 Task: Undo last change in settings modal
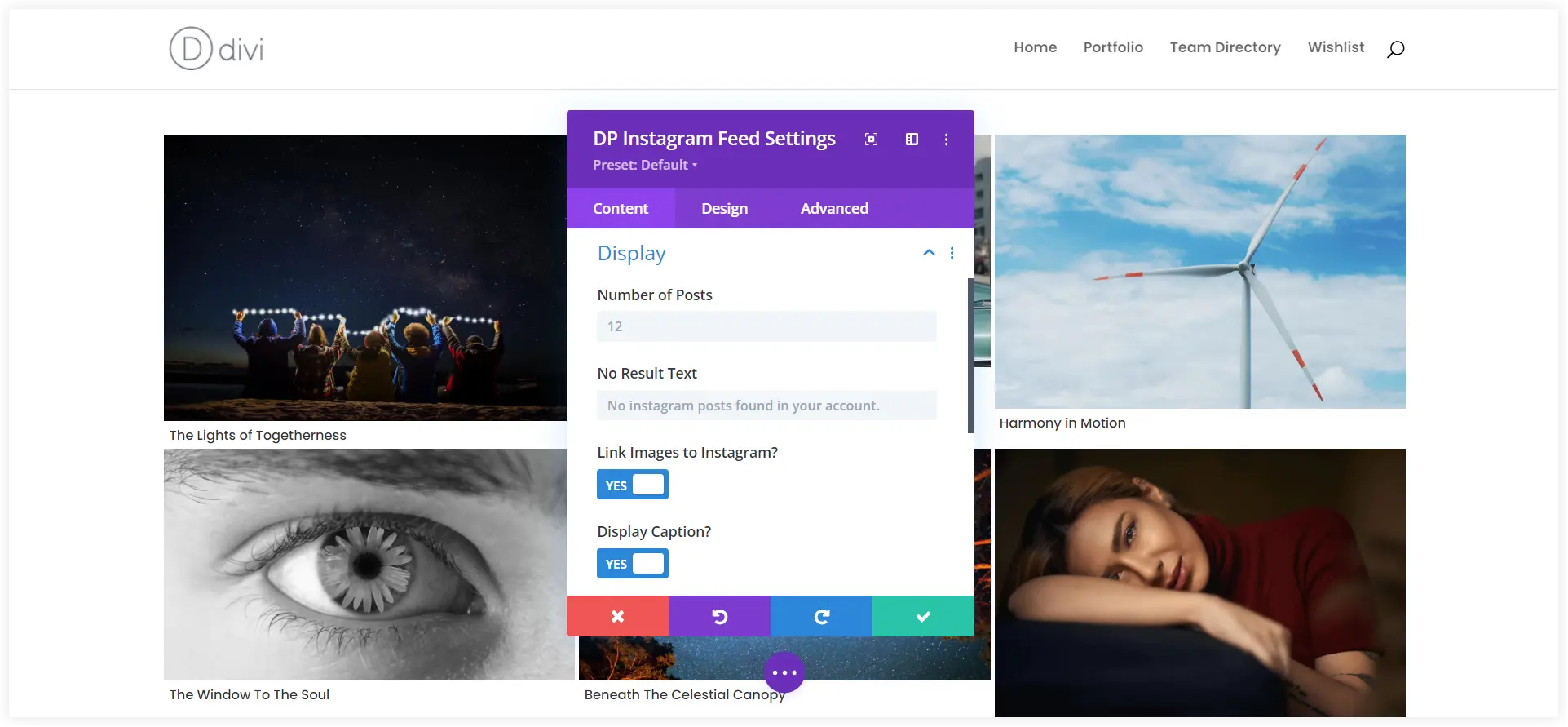(x=719, y=616)
